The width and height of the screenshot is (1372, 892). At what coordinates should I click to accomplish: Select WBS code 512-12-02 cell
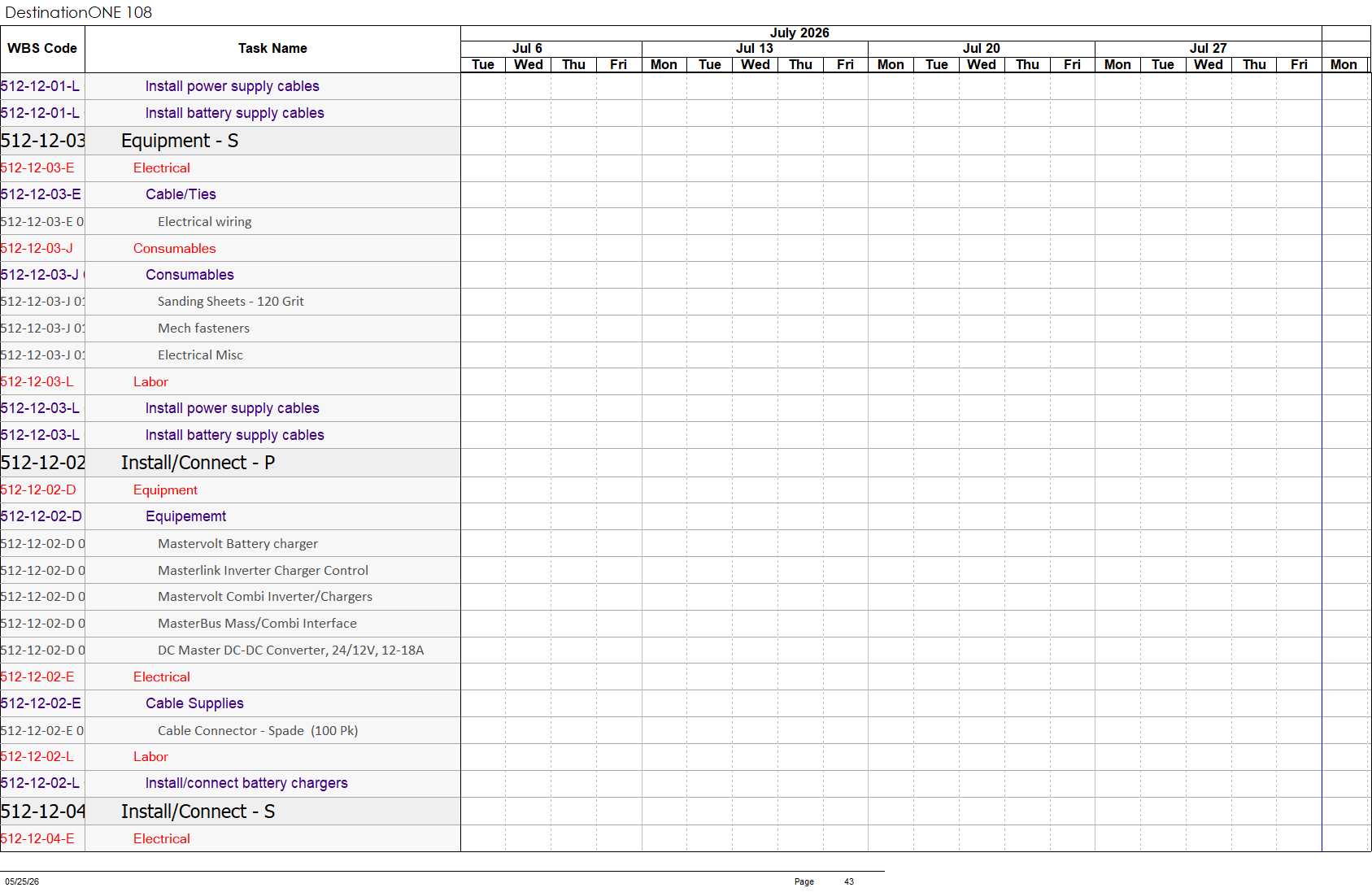[42, 463]
